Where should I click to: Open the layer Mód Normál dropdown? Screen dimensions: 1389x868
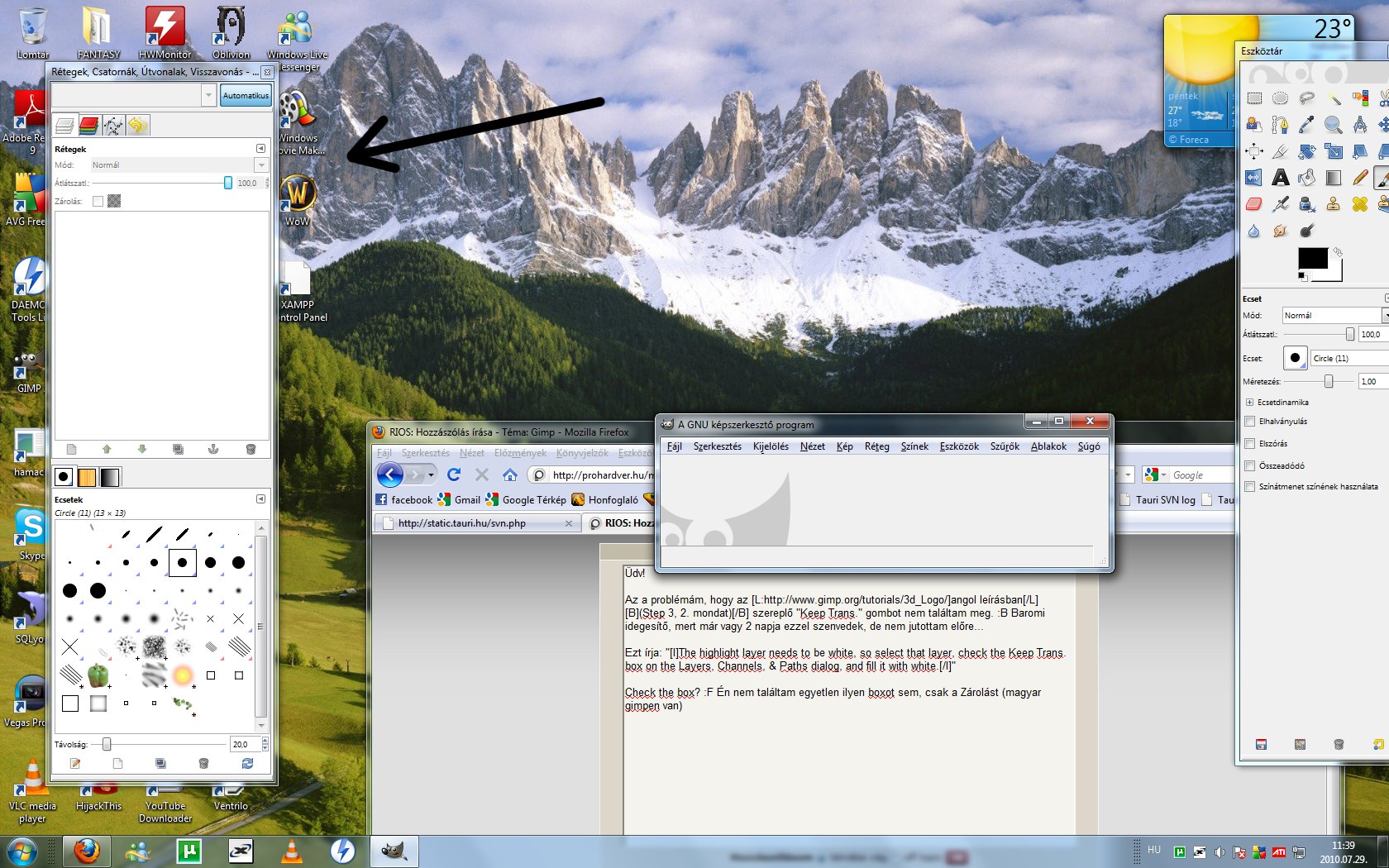pyautogui.click(x=179, y=165)
